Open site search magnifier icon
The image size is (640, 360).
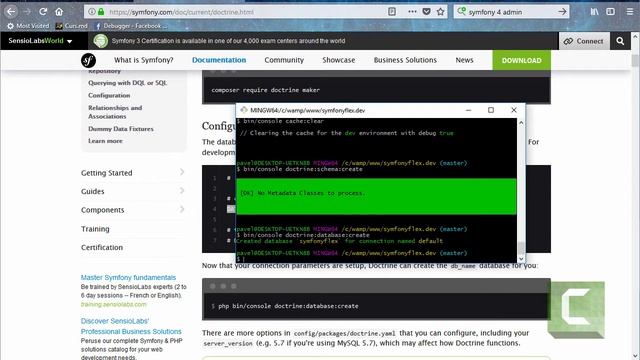(x=620, y=41)
